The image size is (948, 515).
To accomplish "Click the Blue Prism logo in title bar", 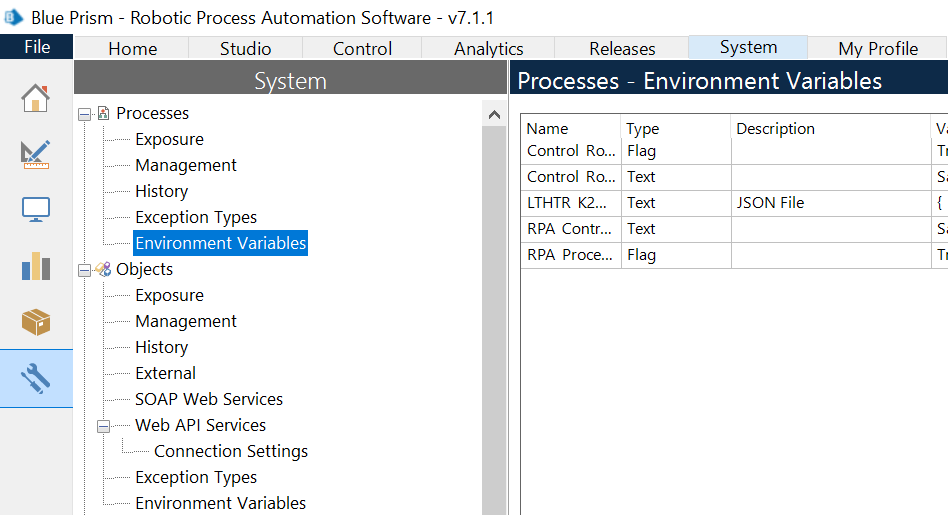I will coord(14,18).
